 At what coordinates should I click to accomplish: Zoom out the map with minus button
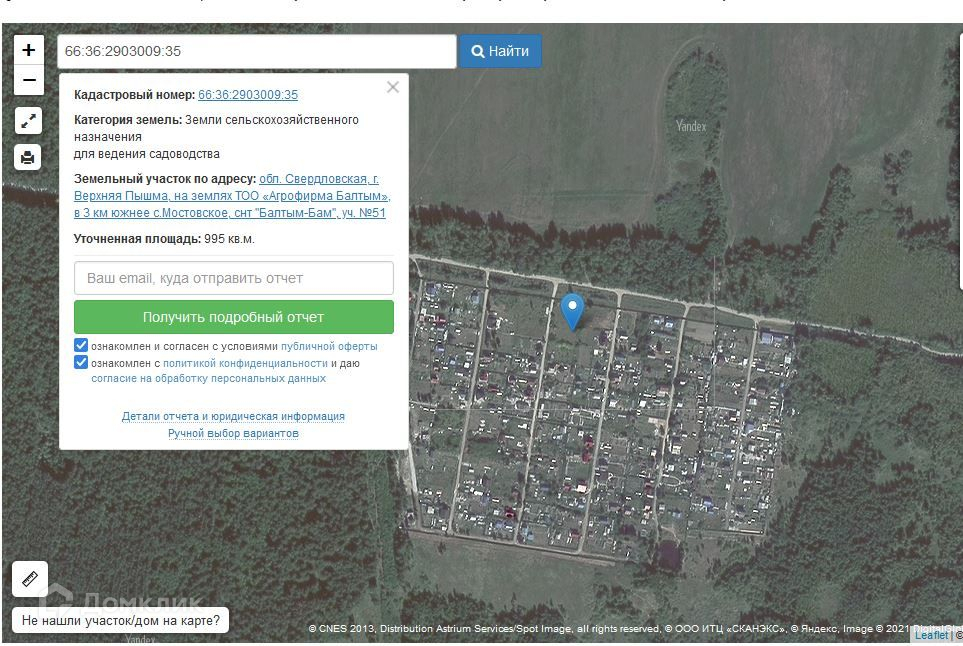(x=29, y=80)
